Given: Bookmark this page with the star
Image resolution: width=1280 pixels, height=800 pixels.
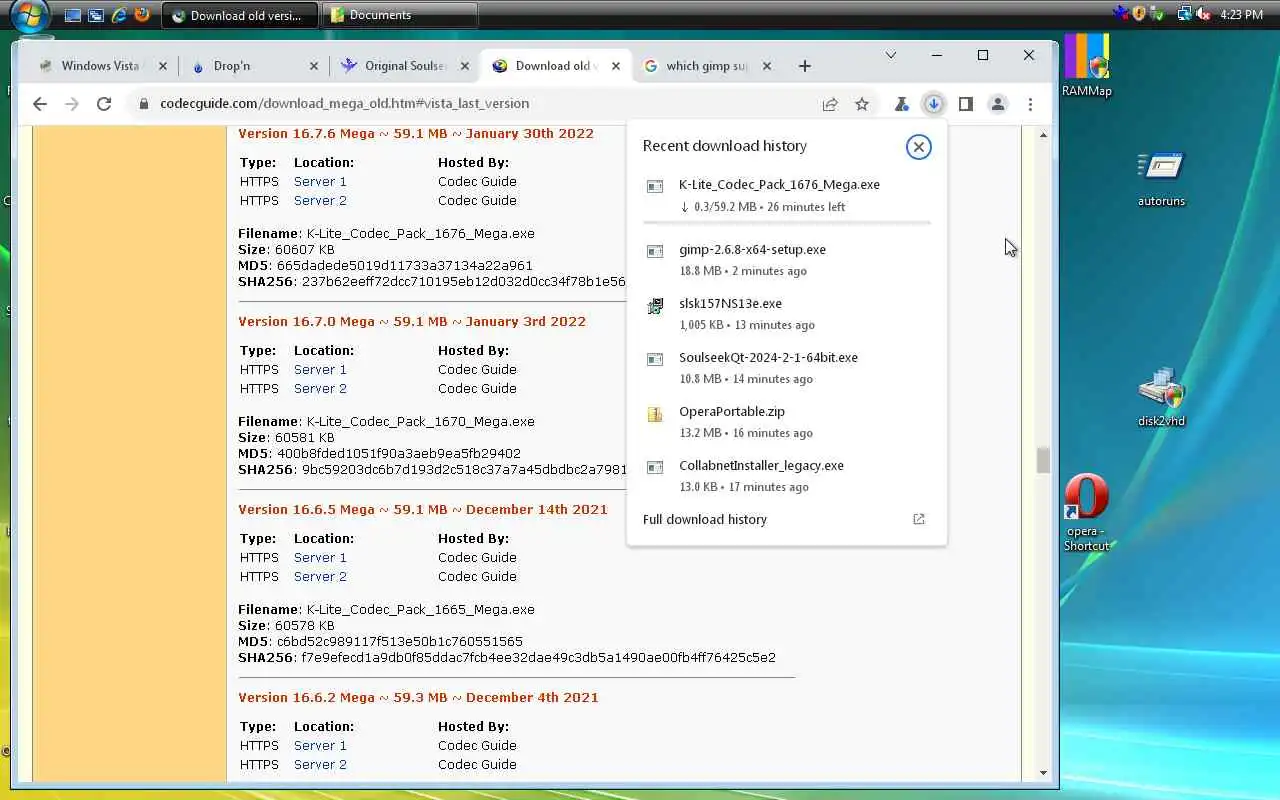Looking at the screenshot, I should pos(861,104).
